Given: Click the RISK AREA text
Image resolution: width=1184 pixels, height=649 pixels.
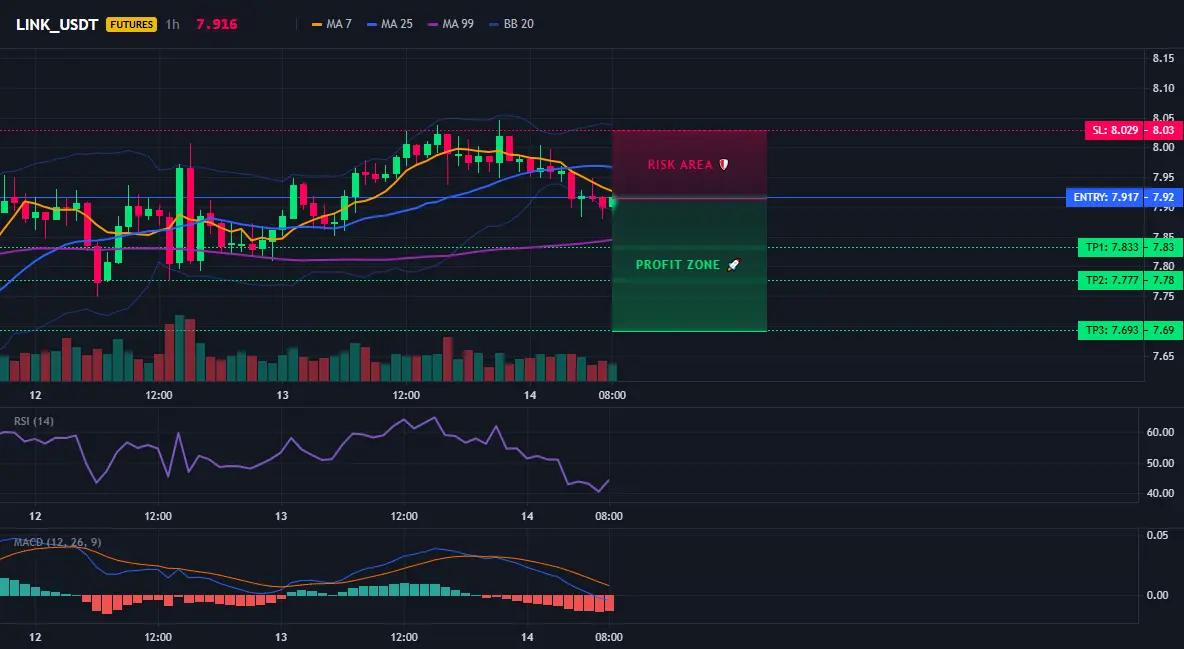Looking at the screenshot, I should (x=680, y=165).
